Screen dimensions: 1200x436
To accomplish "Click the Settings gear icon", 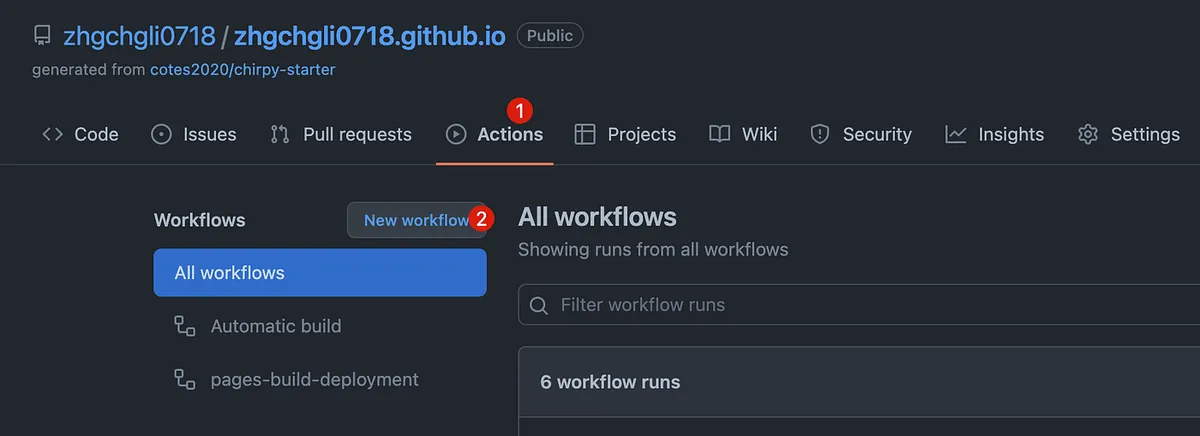I will point(1088,134).
